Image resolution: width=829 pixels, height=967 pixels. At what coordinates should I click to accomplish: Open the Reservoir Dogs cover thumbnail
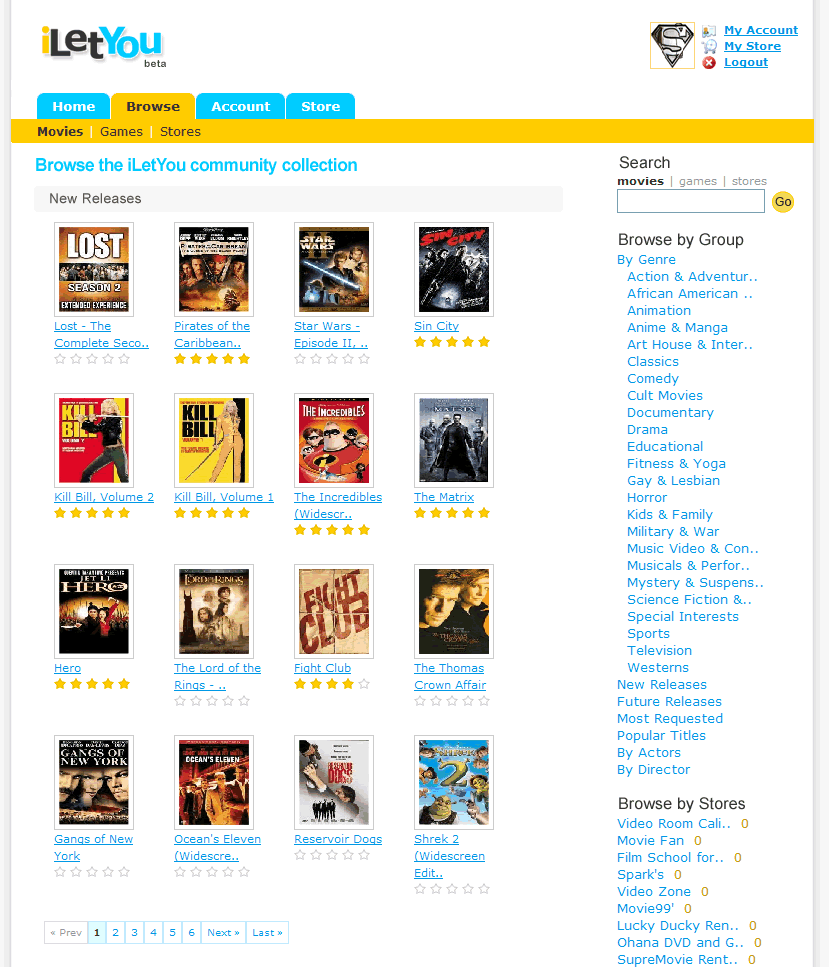coord(334,782)
